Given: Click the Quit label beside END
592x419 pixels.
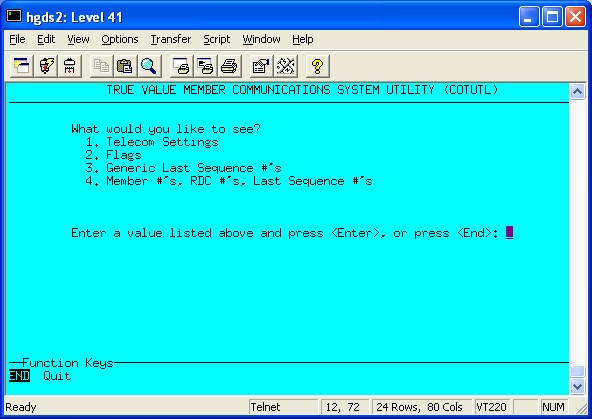Looking at the screenshot, I should click(x=57, y=376).
